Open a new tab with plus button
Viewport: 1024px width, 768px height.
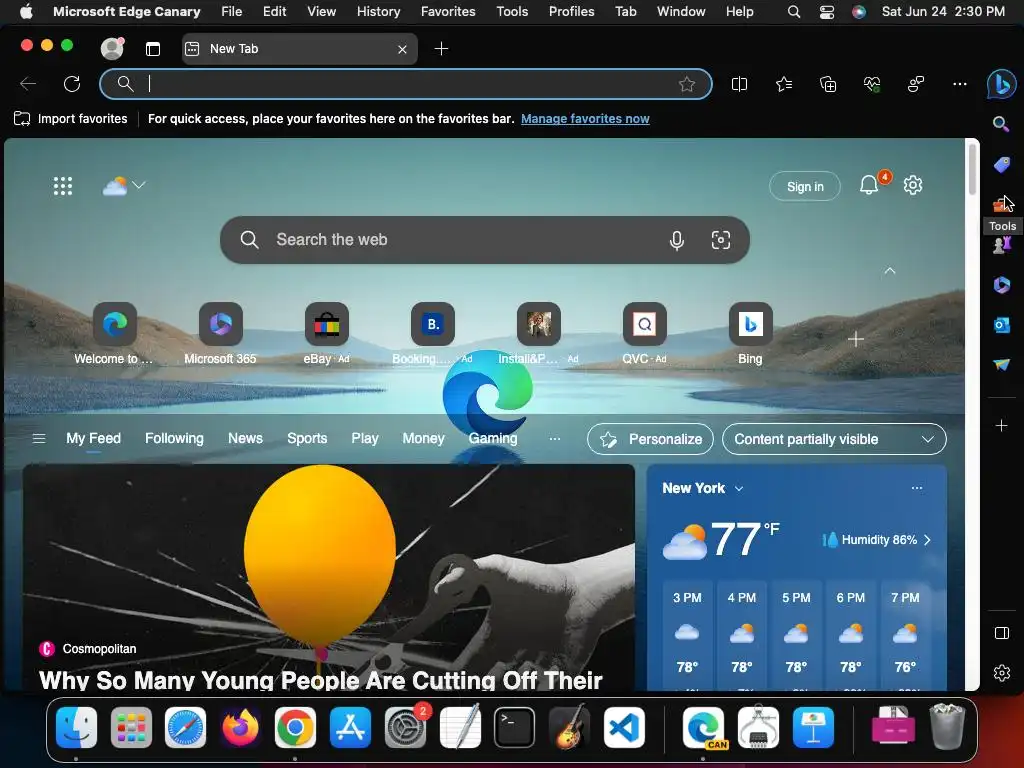point(441,49)
